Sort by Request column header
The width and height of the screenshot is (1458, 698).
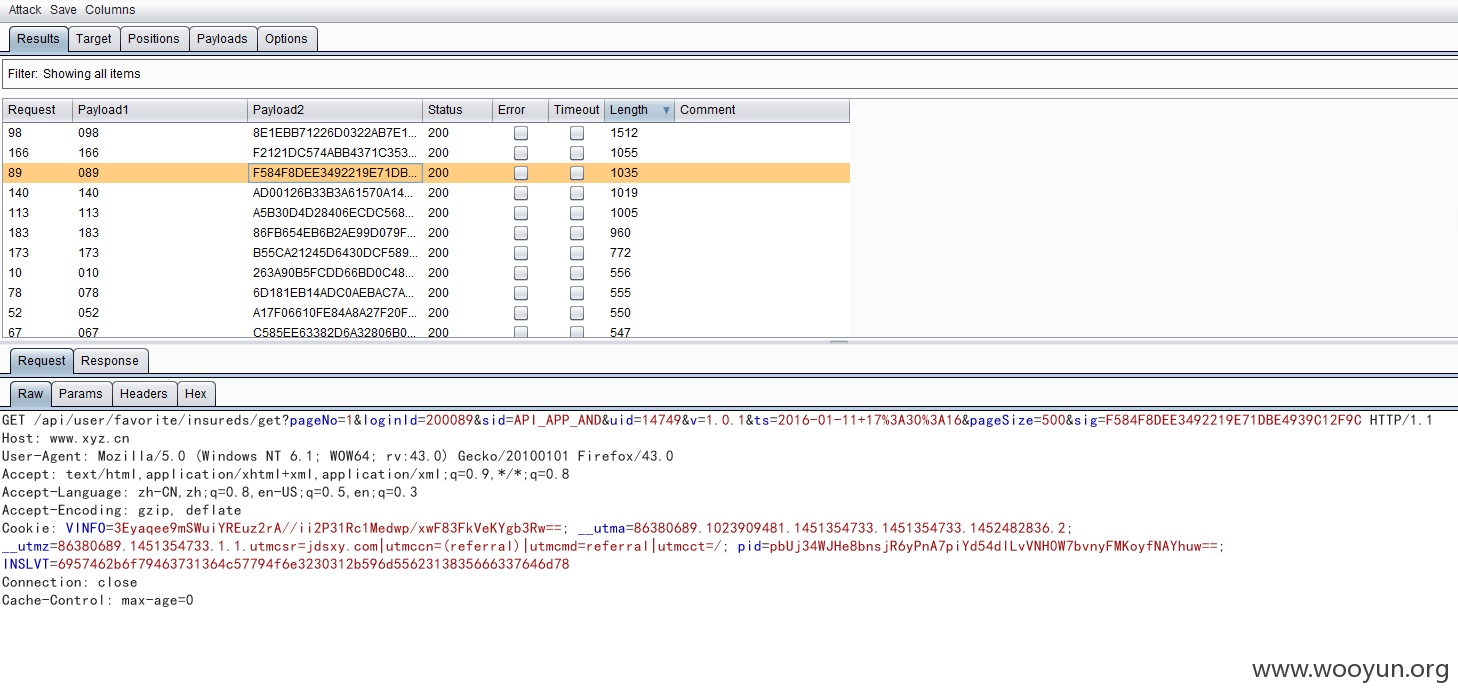coord(37,110)
